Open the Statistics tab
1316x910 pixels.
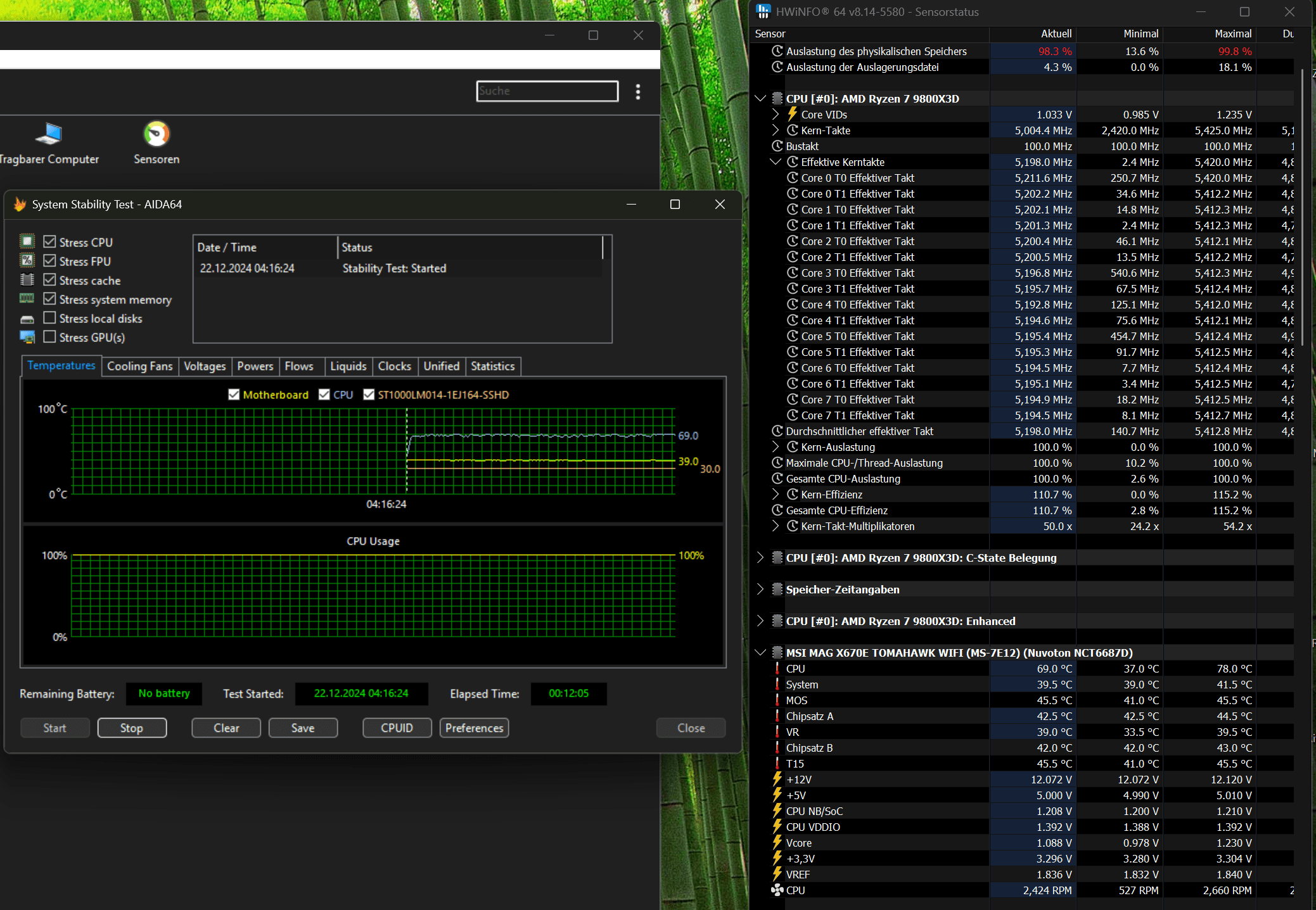point(492,366)
